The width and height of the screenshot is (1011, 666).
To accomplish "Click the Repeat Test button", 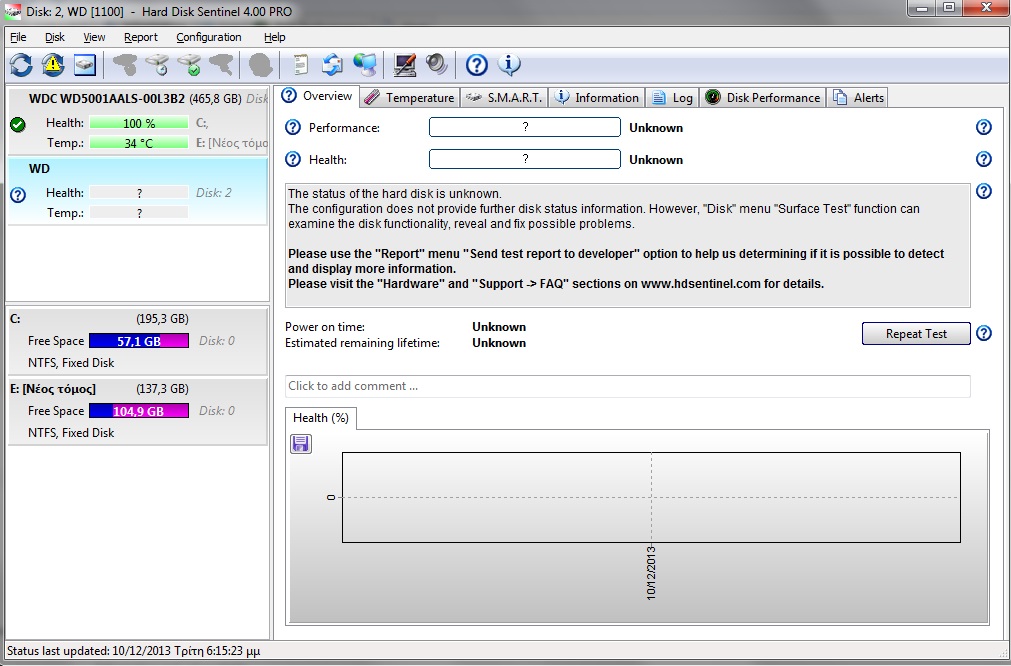I will pos(916,333).
